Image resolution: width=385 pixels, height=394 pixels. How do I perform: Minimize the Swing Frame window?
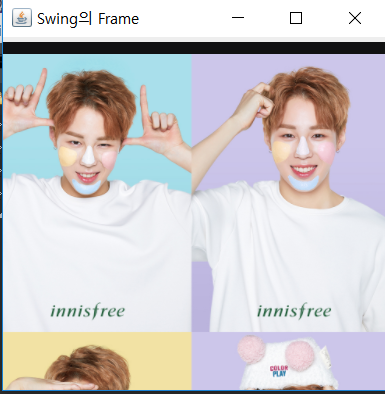pos(238,18)
